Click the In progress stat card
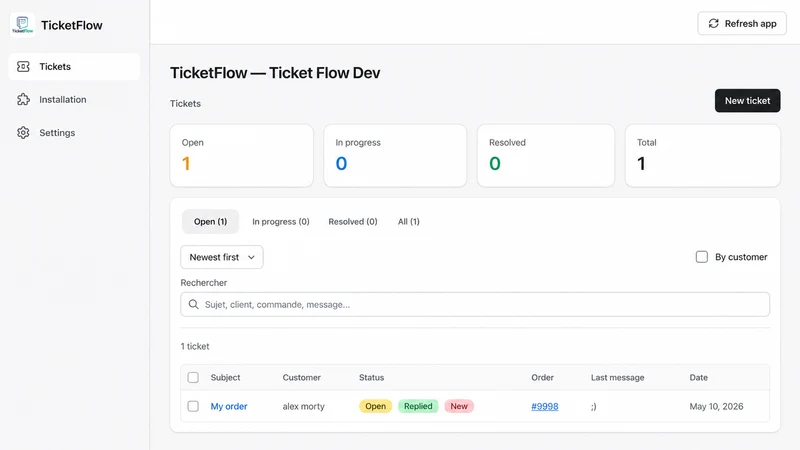This screenshot has width=800, height=450. (395, 156)
